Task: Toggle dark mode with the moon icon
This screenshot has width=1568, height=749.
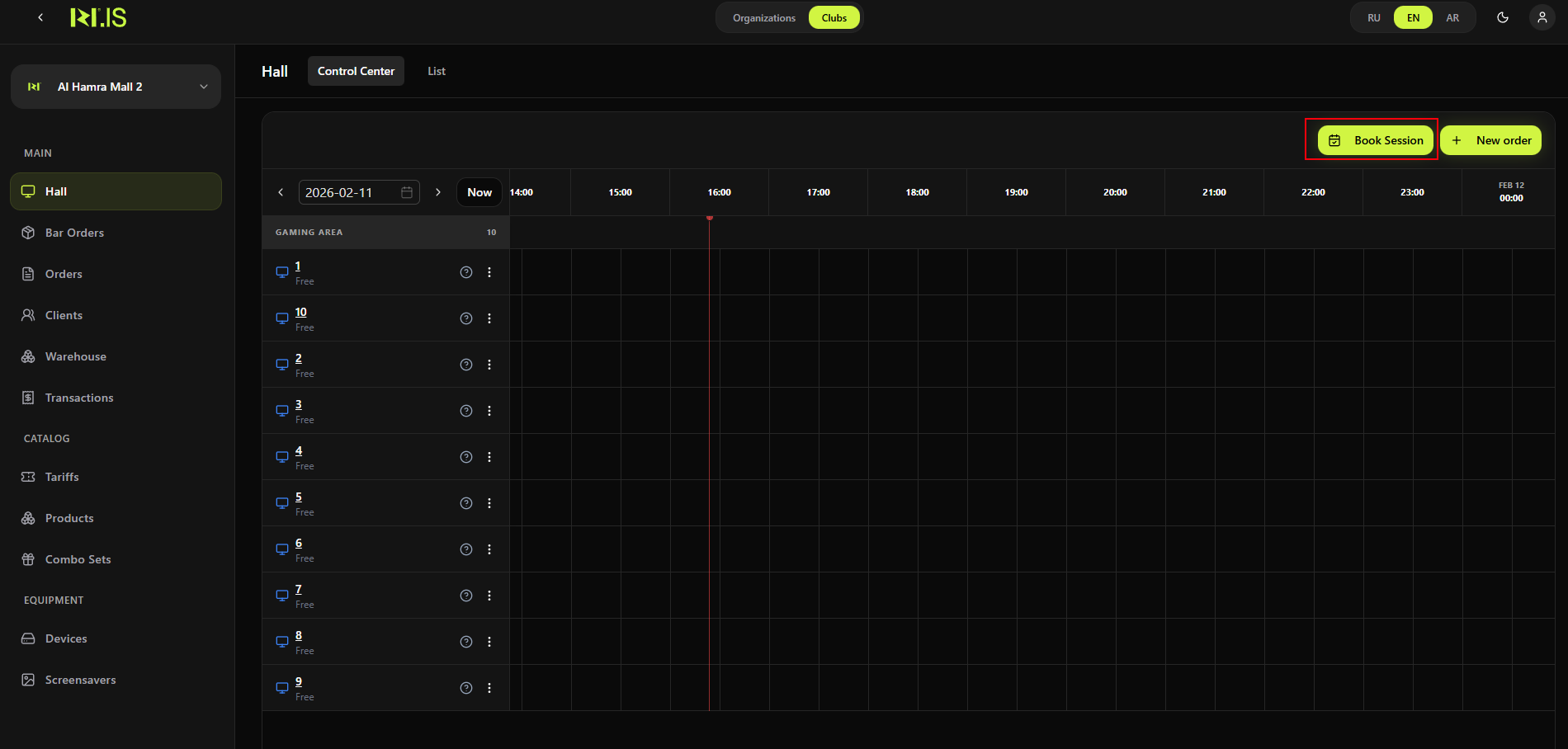Action: [1503, 17]
